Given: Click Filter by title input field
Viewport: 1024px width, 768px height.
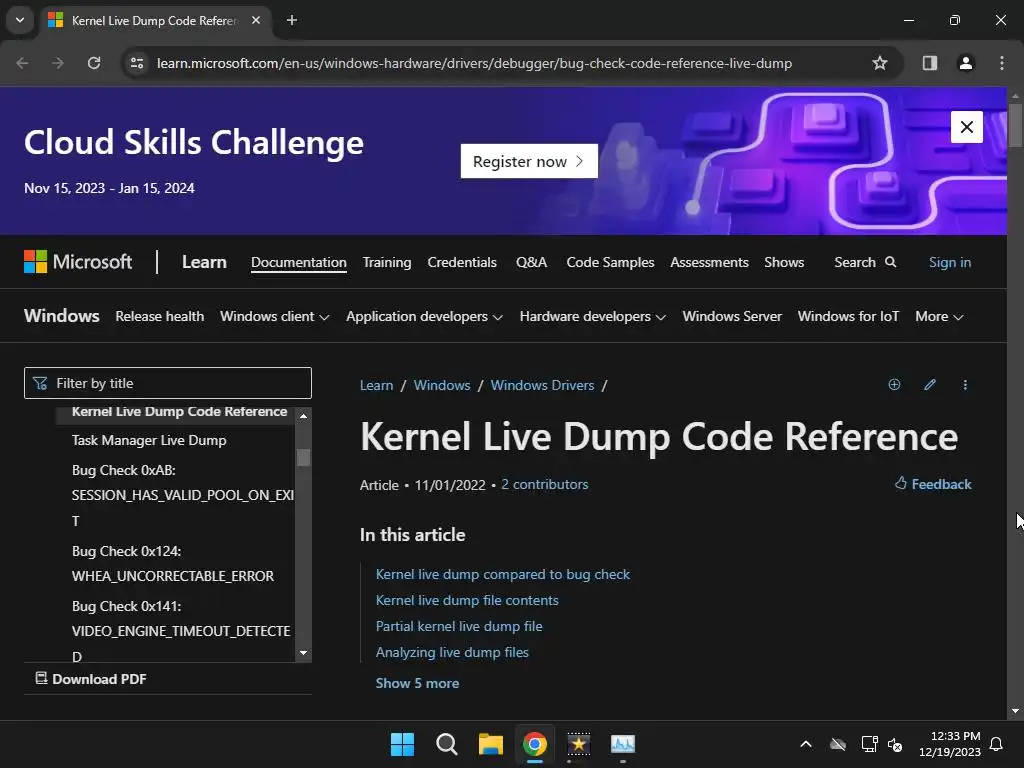Looking at the screenshot, I should pyautogui.click(x=168, y=383).
